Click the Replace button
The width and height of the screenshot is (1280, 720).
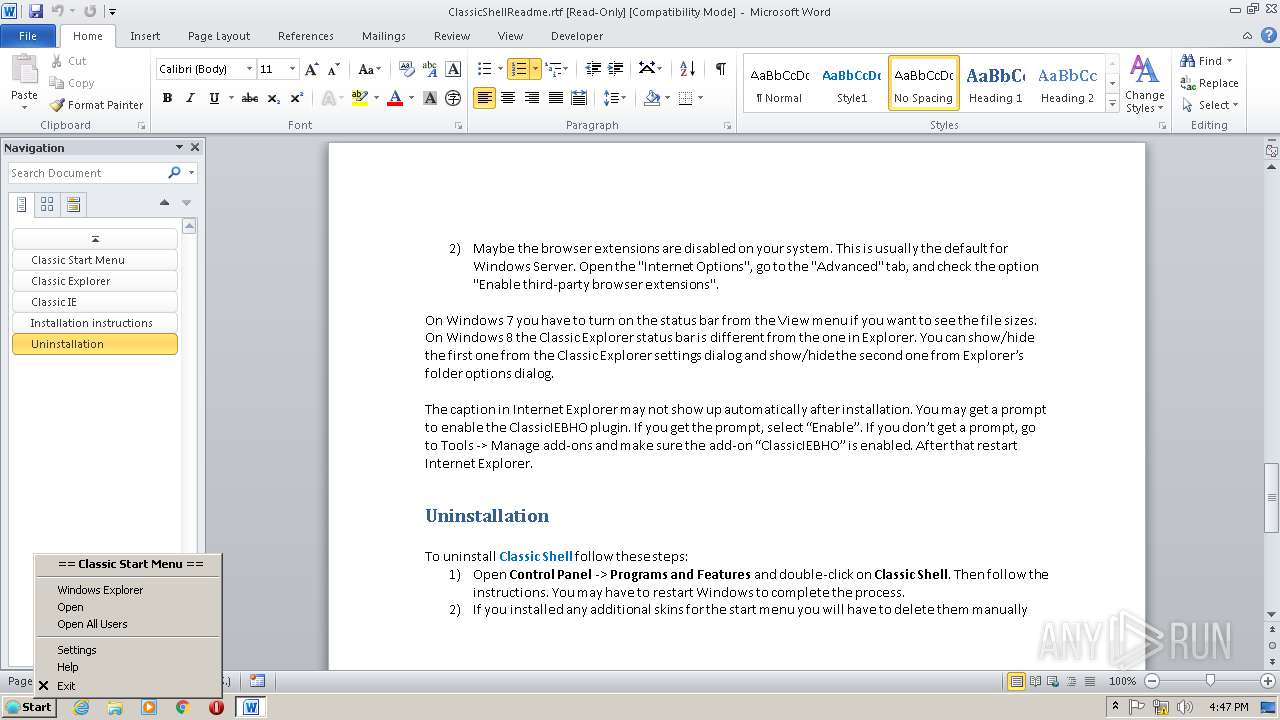point(1209,83)
